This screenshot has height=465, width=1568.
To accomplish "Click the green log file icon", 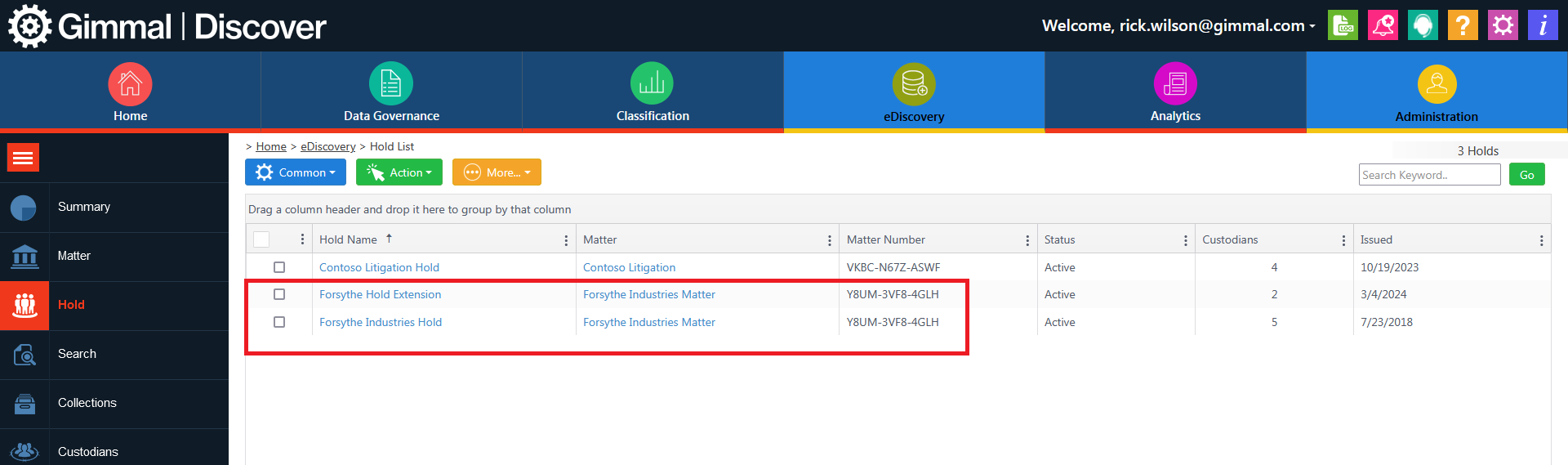I will coord(1343,25).
